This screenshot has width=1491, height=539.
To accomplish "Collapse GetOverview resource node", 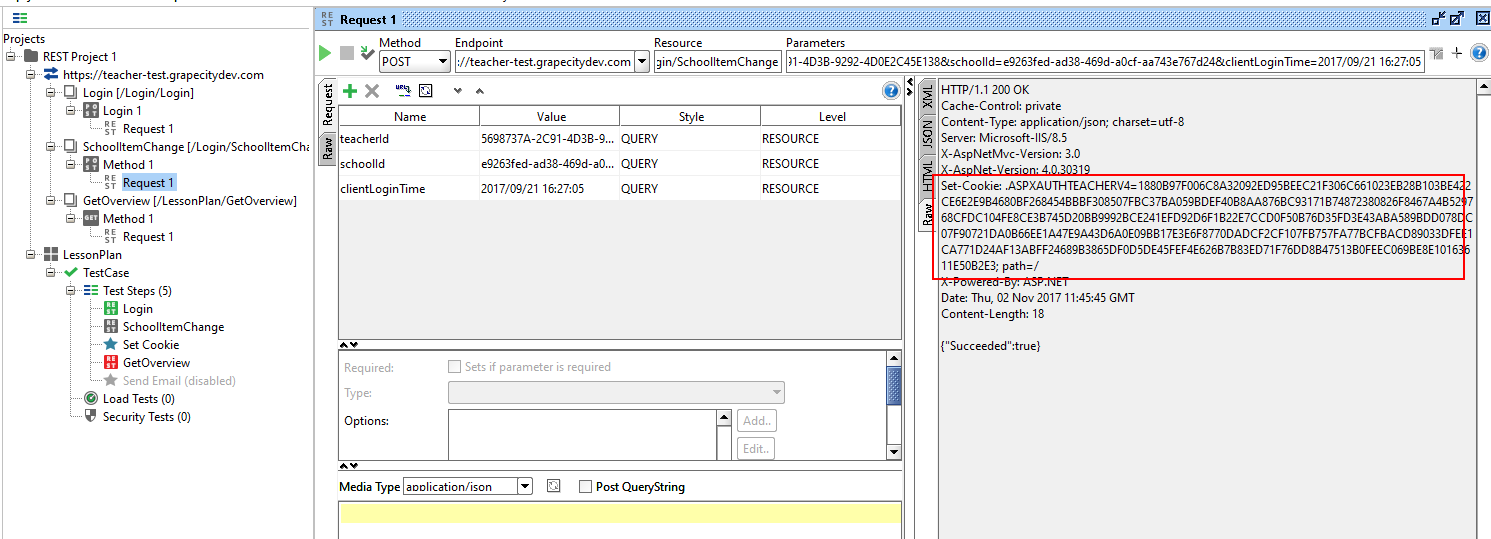I will pyautogui.click(x=51, y=201).
